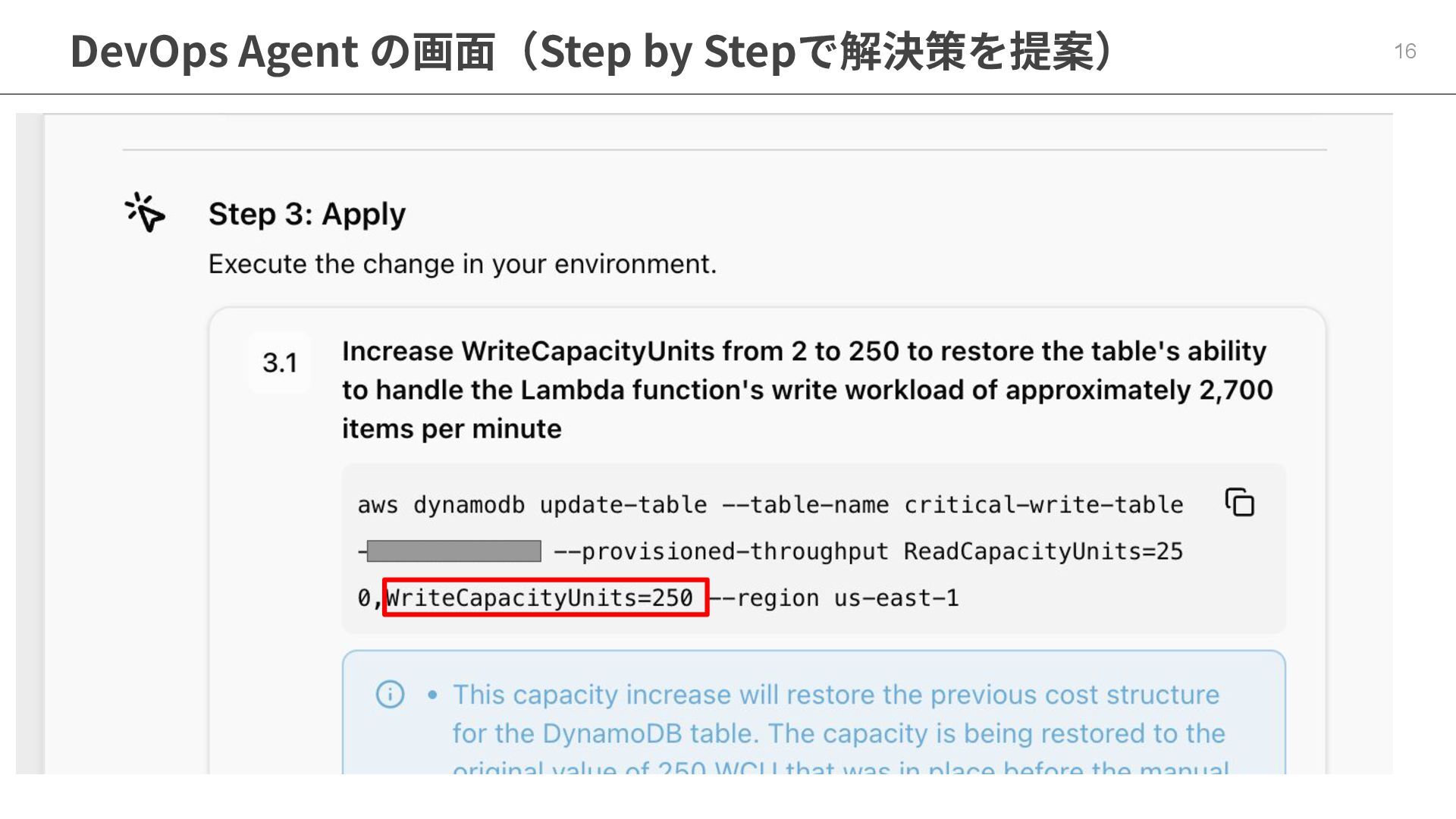Click the slide title 'DevOps Agent の画面'

(282, 52)
